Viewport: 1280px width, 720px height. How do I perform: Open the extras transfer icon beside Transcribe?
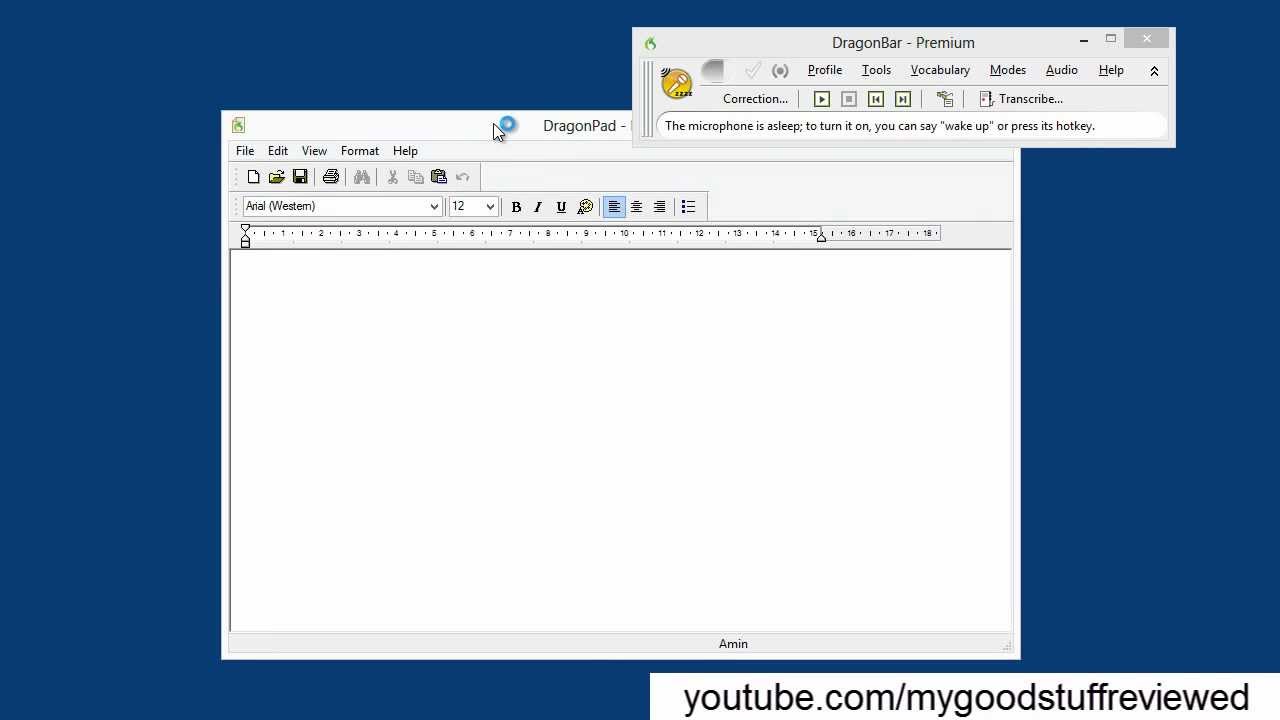pos(945,99)
